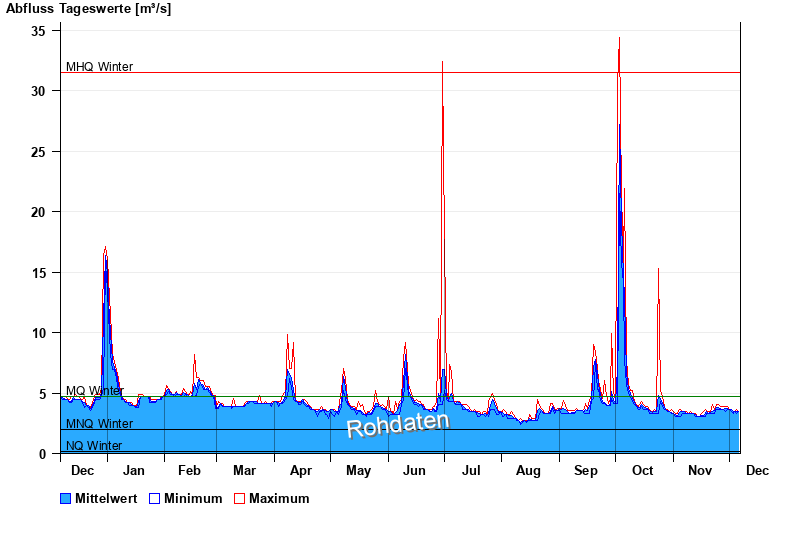Click the white Minimum legend swatch

coord(154,498)
